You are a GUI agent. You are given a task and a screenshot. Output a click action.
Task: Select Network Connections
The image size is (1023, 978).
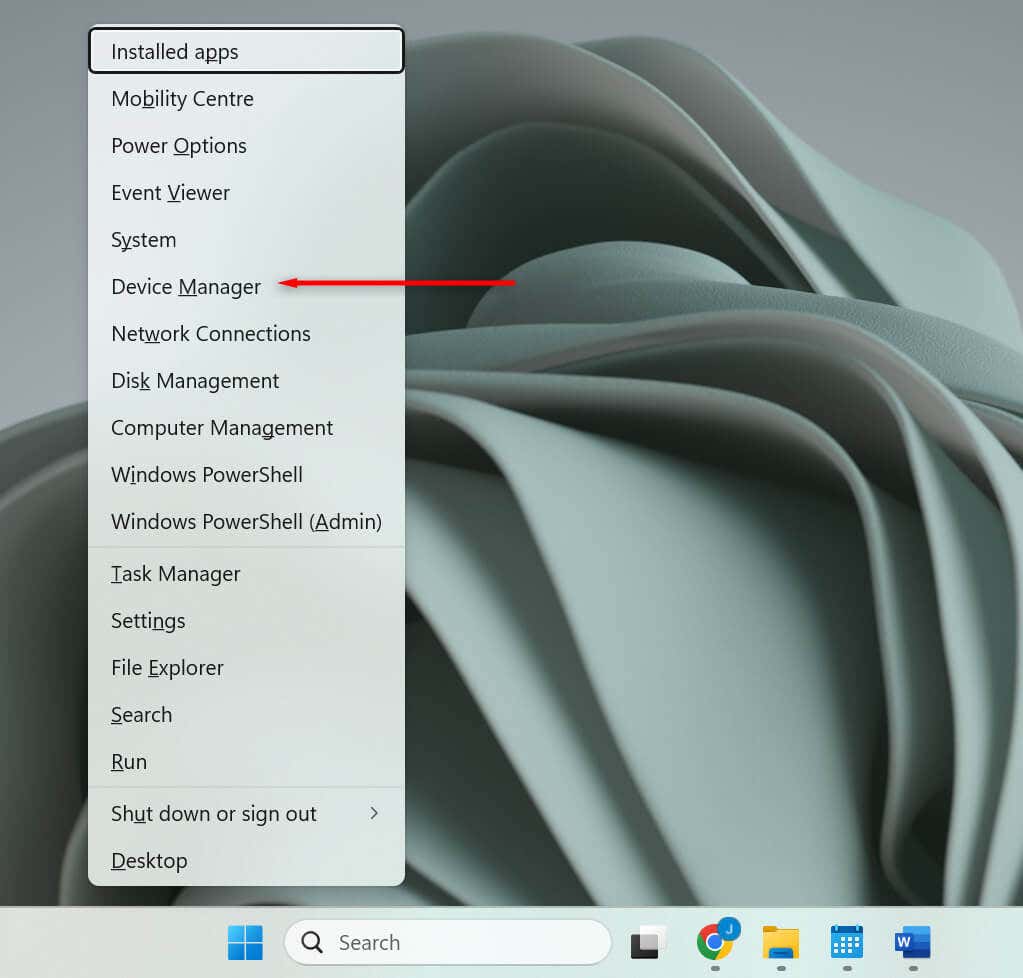click(x=211, y=334)
